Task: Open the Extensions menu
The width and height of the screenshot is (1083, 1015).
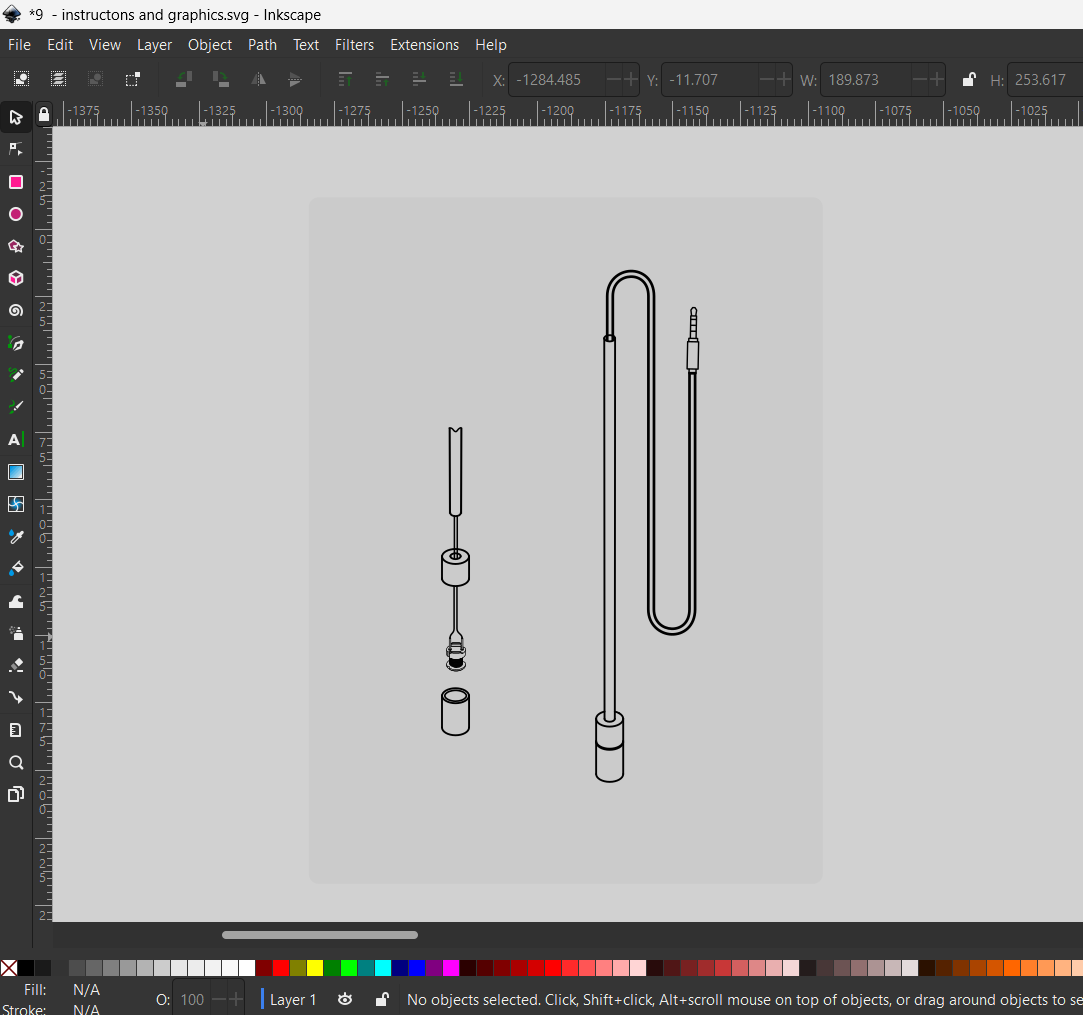Action: tap(424, 45)
